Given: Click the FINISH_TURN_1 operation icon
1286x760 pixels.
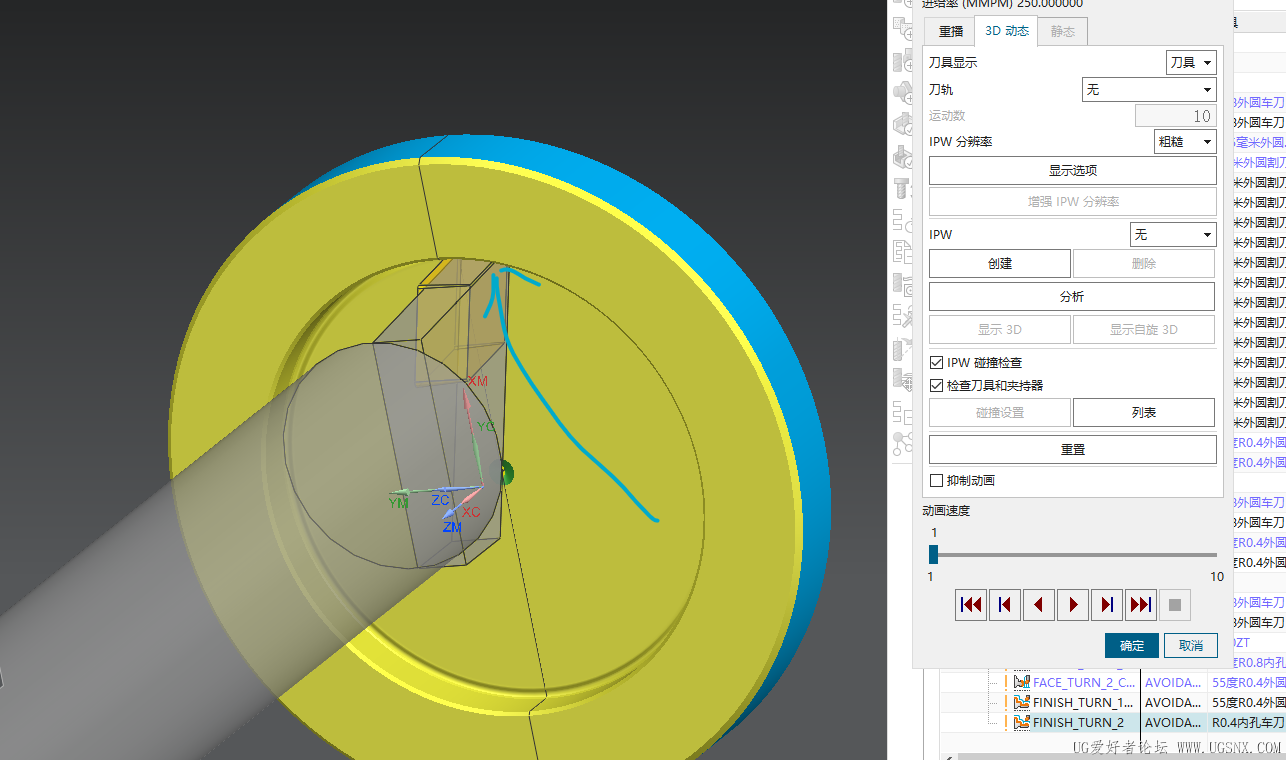Looking at the screenshot, I should (x=1022, y=702).
